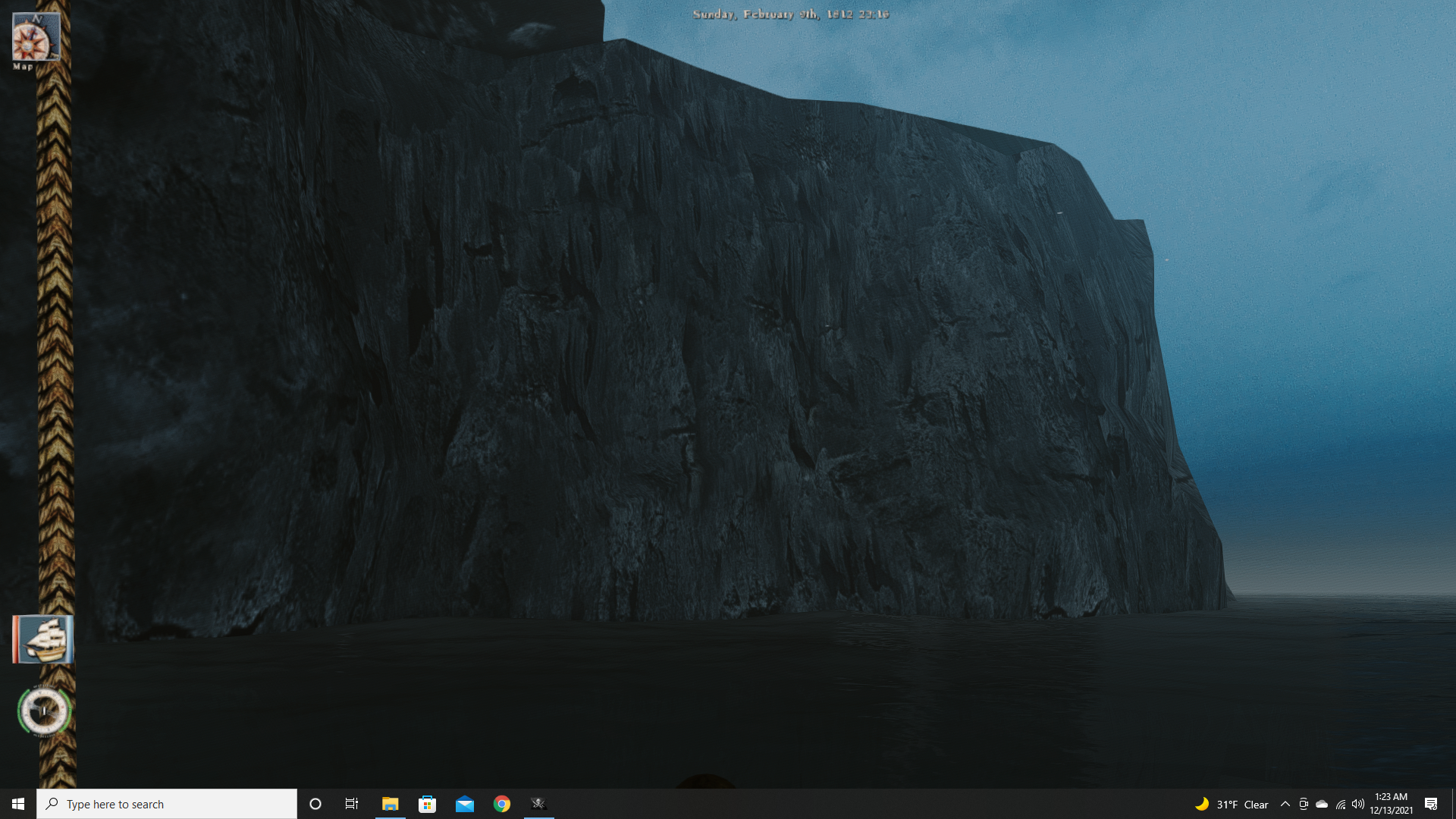
Task: Click the OneDrive cloud tray icon
Action: tap(1322, 805)
